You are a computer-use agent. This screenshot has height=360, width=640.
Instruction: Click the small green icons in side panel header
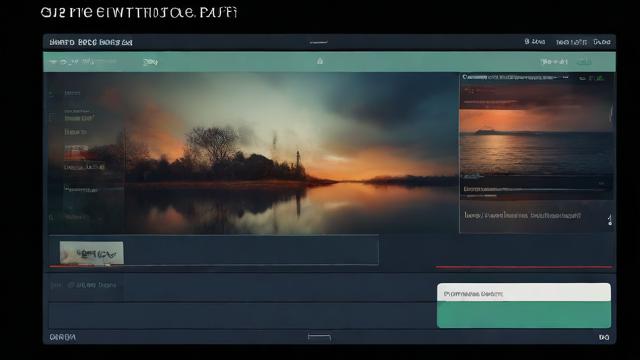593,78
